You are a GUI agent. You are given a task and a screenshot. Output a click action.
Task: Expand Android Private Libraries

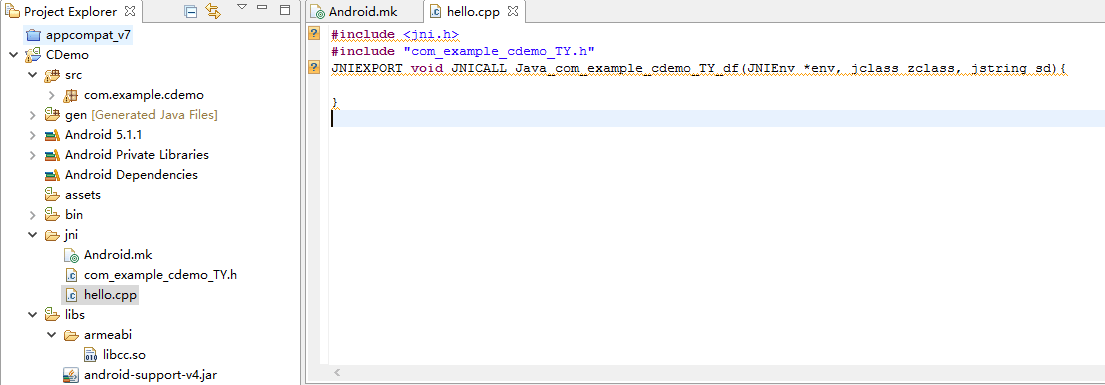(32, 154)
